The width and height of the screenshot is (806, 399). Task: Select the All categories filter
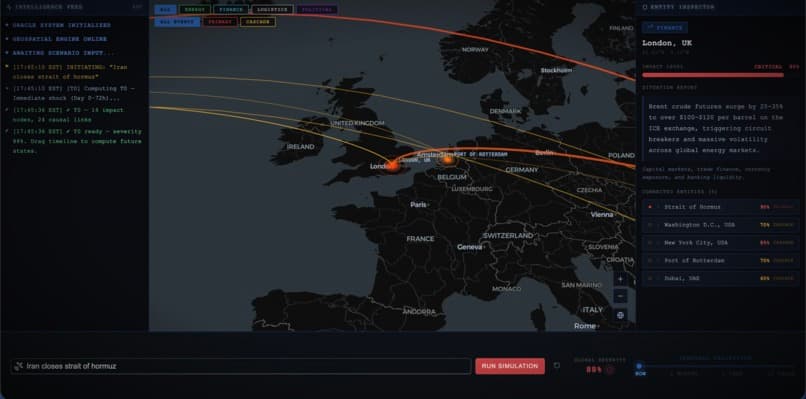pos(164,9)
